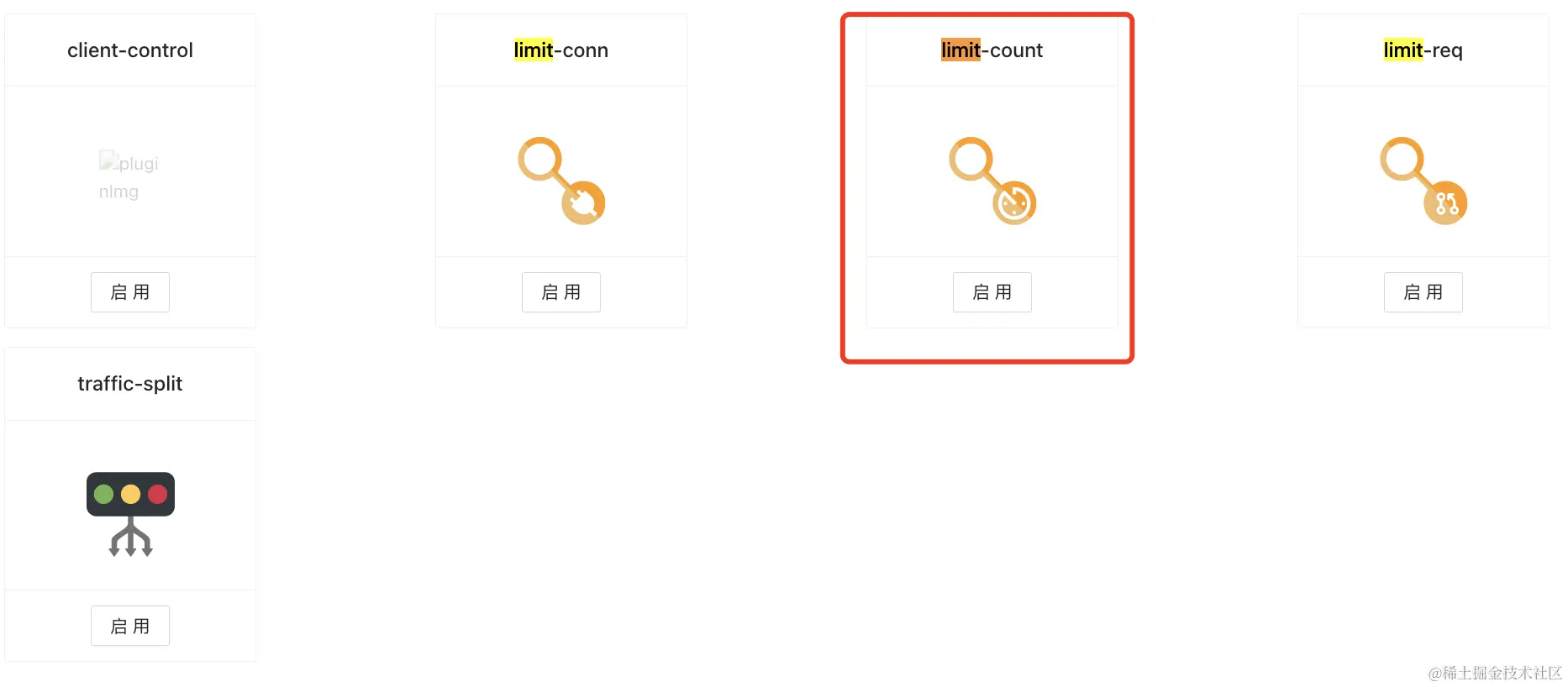This screenshot has width=1568, height=687.
Task: Select the limit-req card title
Action: click(x=1423, y=50)
